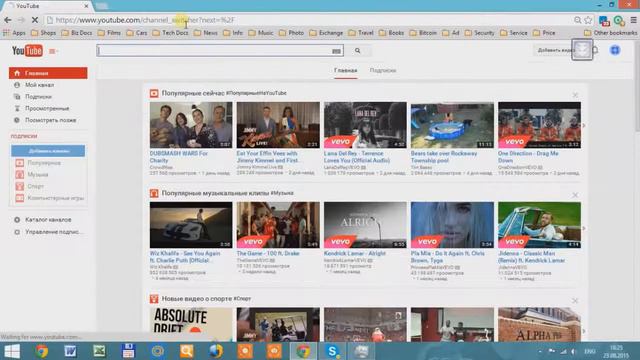Click the magnifier search button

pyautogui.click(x=358, y=51)
